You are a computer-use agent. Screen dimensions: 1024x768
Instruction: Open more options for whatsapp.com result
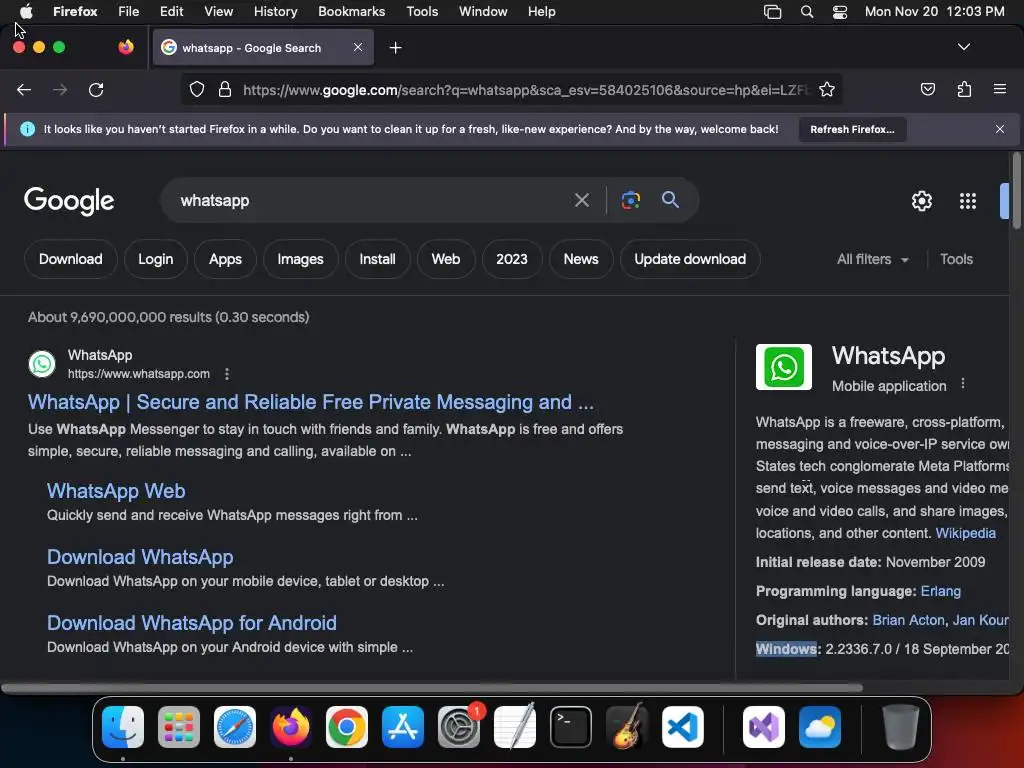[x=227, y=374]
